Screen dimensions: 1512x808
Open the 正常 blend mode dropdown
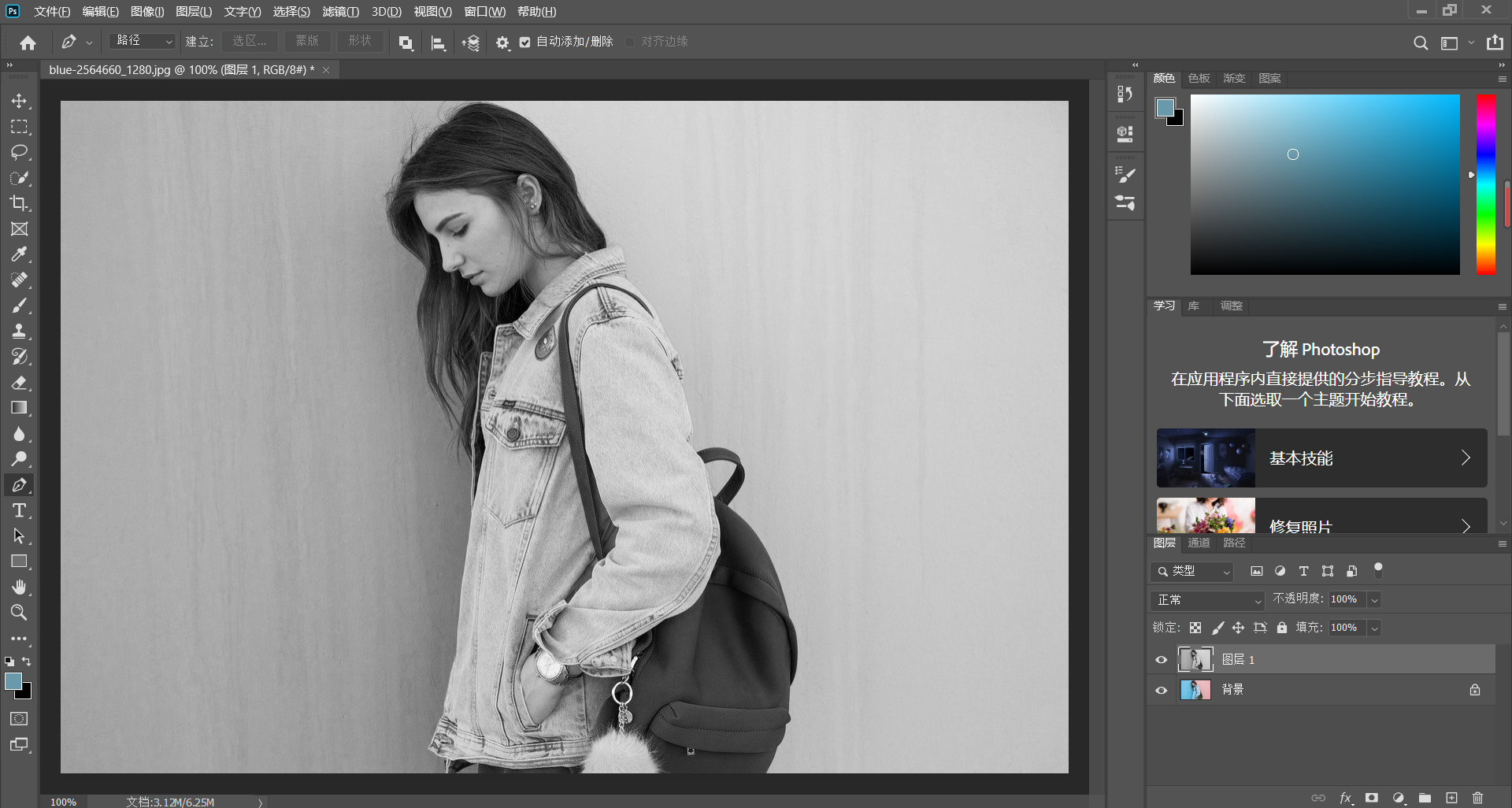point(1206,600)
